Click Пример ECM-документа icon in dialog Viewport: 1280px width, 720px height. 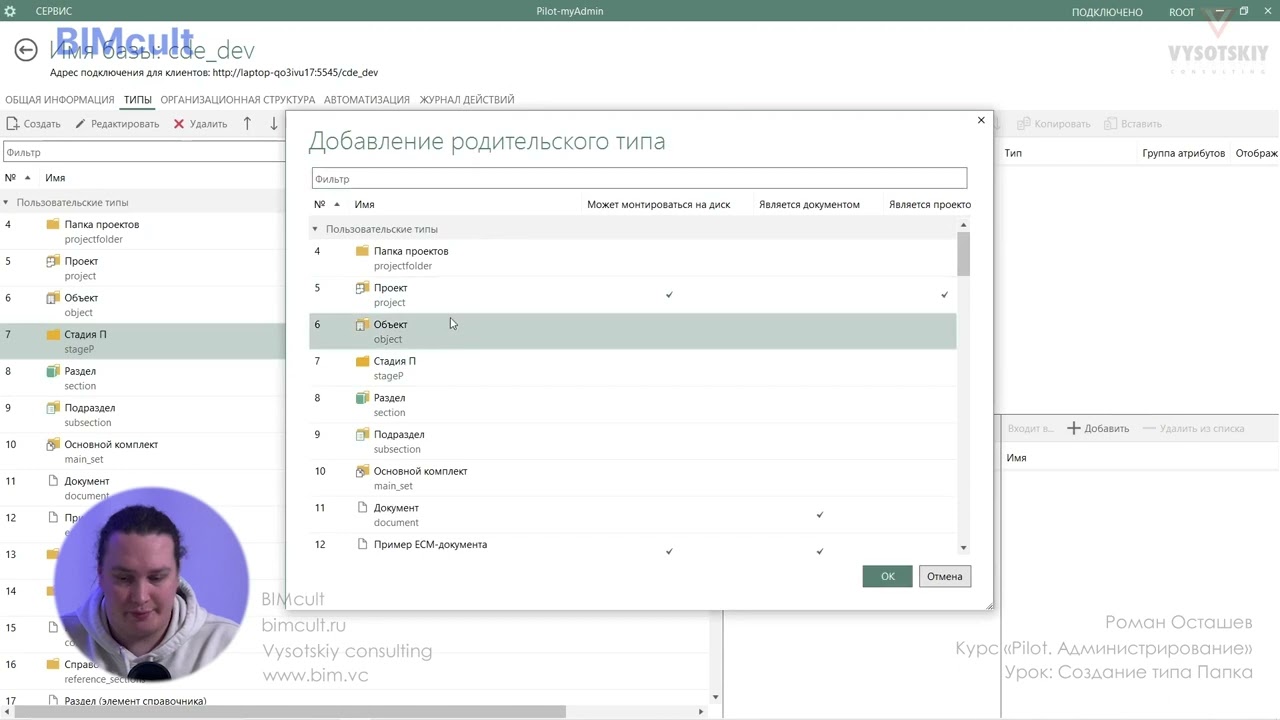coord(362,545)
